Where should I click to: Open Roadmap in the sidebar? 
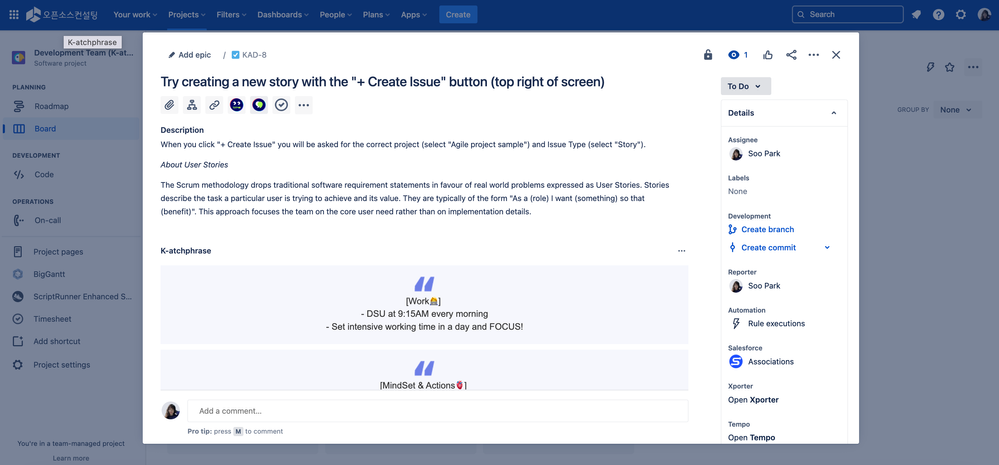point(71,106)
